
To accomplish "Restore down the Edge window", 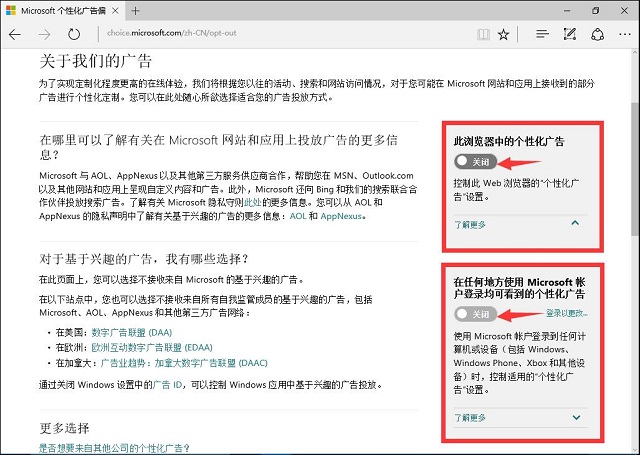I will click(x=596, y=11).
